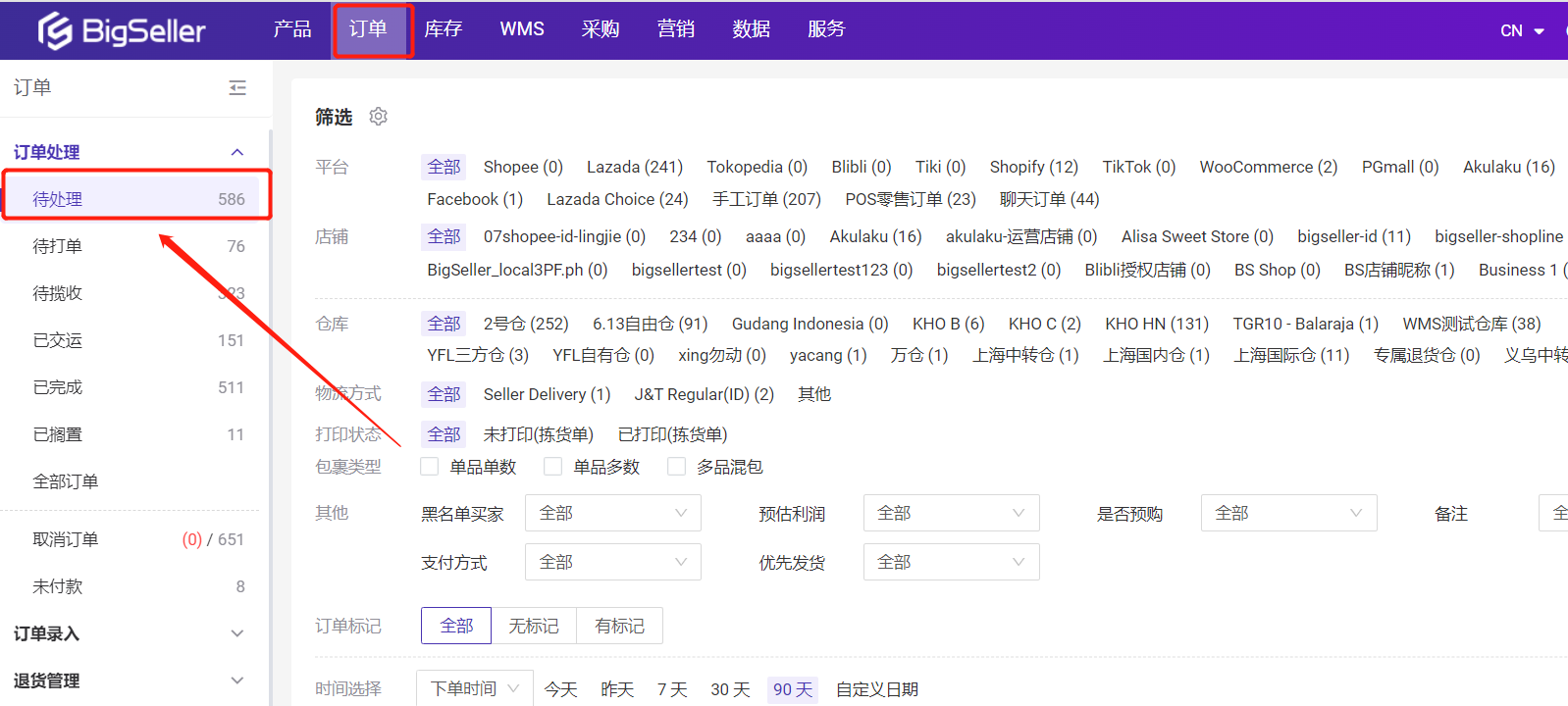Set time range to 7 天

(x=672, y=689)
